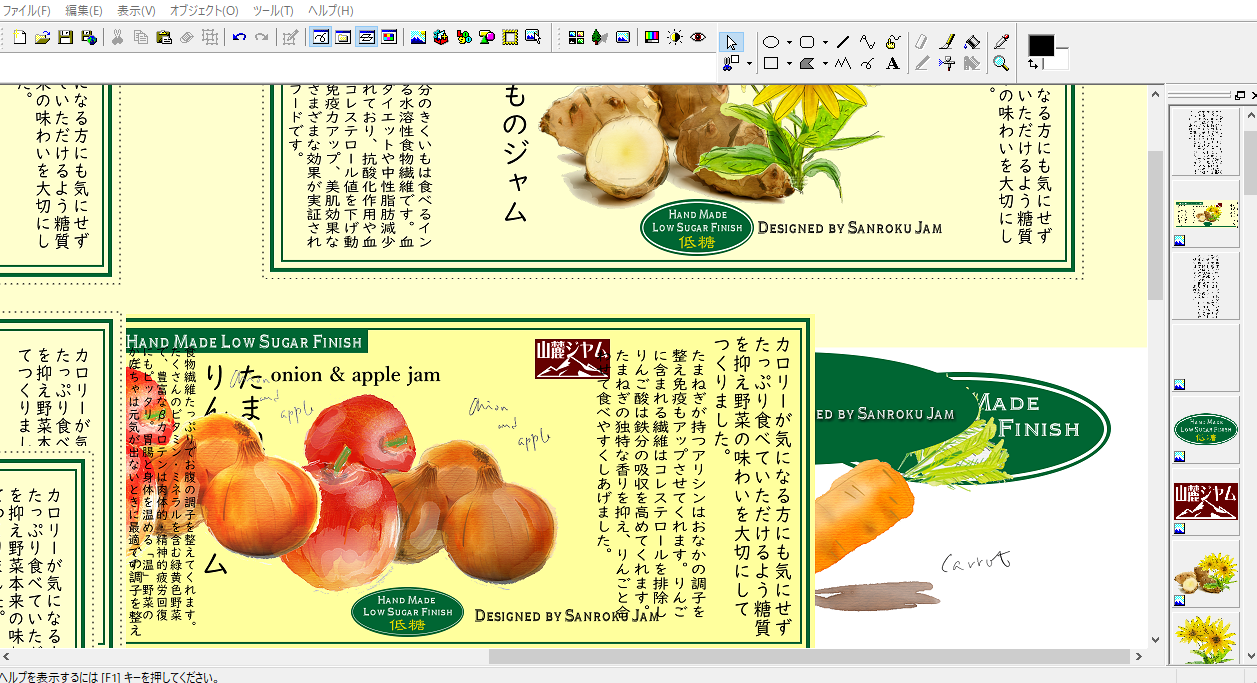The width and height of the screenshot is (1257, 683).
Task: Expand dropdown beside Rounded rectangle tool
Action: click(x=825, y=43)
